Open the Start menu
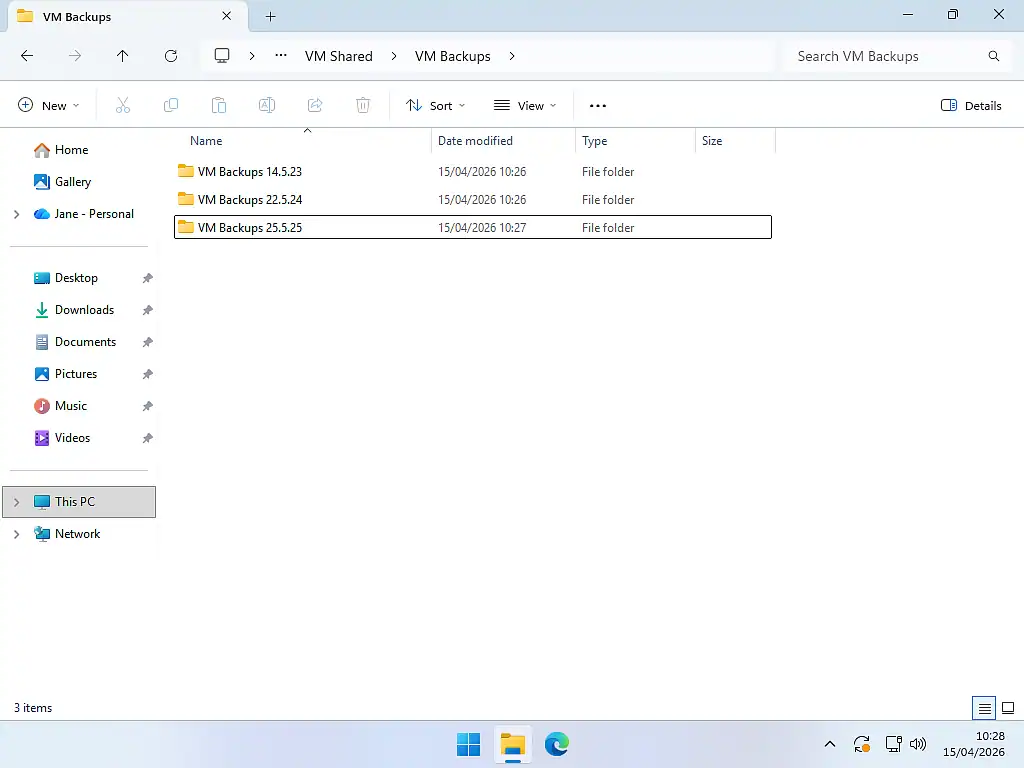Viewport: 1024px width, 768px height. click(x=468, y=744)
